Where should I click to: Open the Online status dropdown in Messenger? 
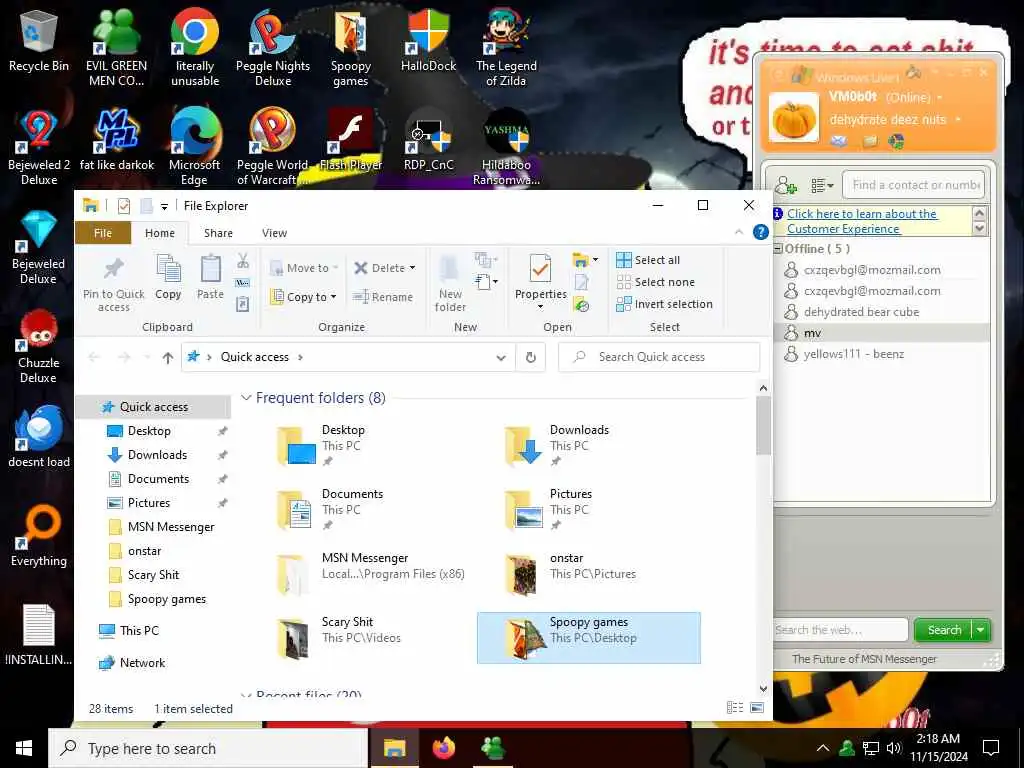[x=940, y=97]
